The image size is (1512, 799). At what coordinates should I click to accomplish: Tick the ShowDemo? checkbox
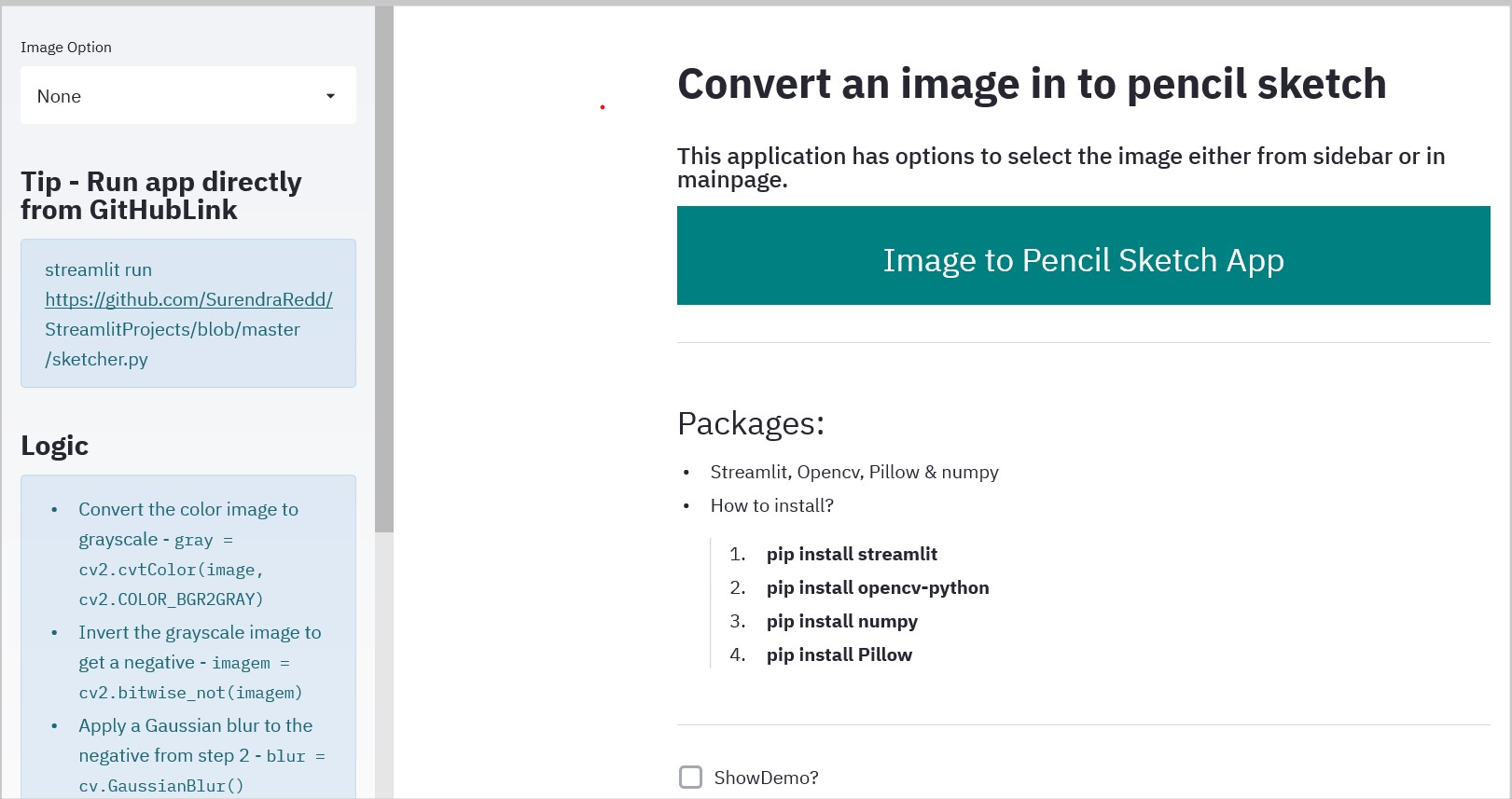(x=690, y=778)
